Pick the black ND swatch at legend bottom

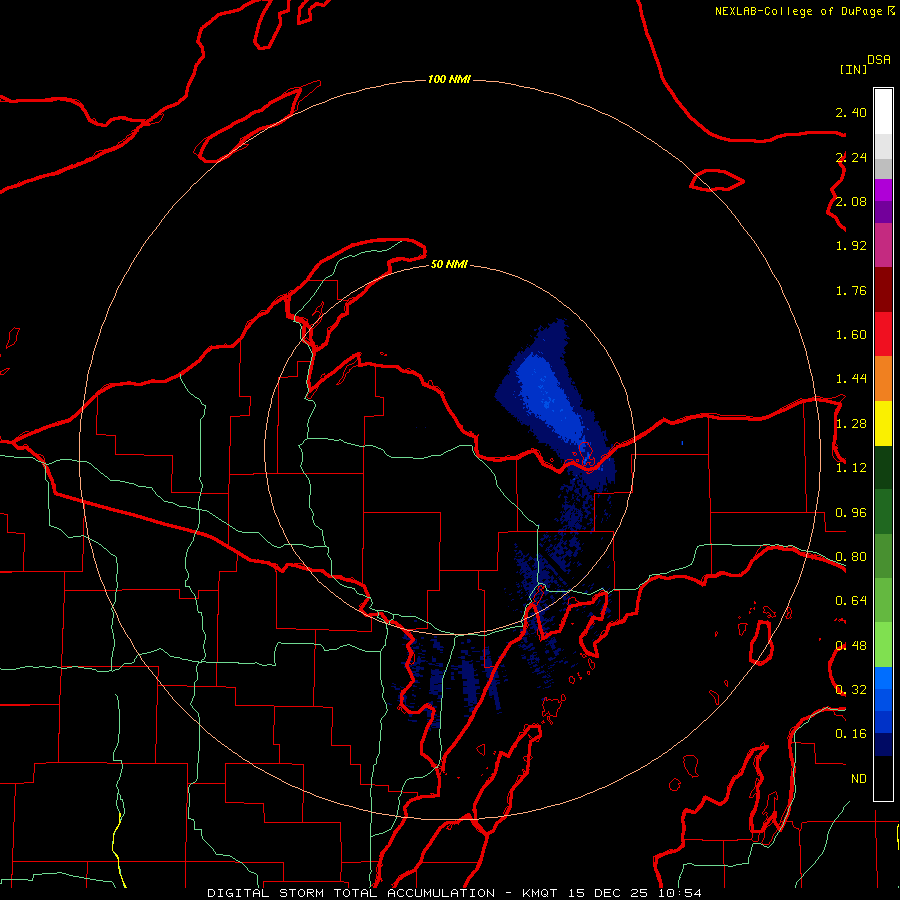pos(883,778)
